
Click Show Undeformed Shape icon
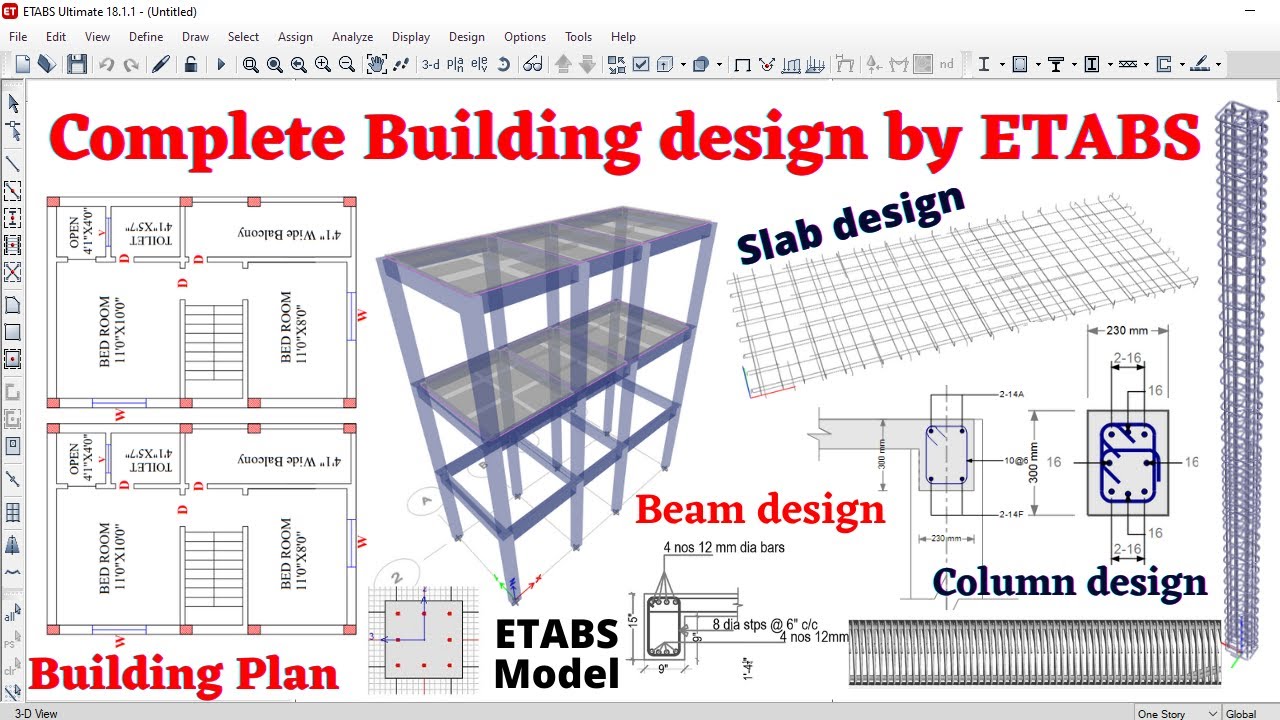[743, 64]
